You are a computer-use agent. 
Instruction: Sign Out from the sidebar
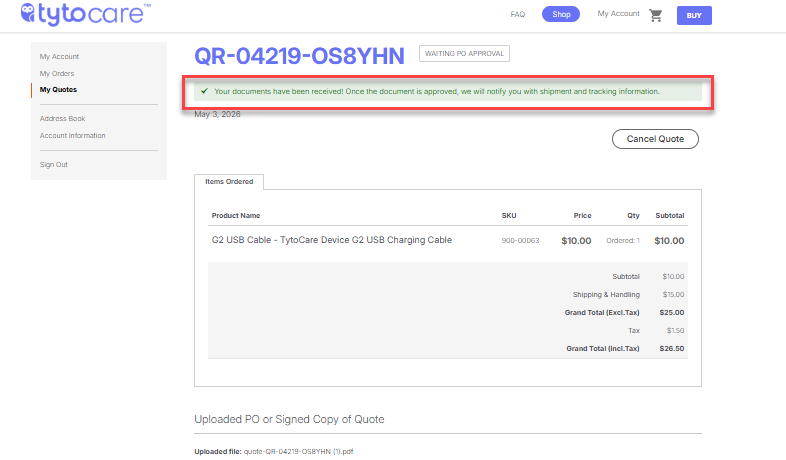[x=54, y=165]
